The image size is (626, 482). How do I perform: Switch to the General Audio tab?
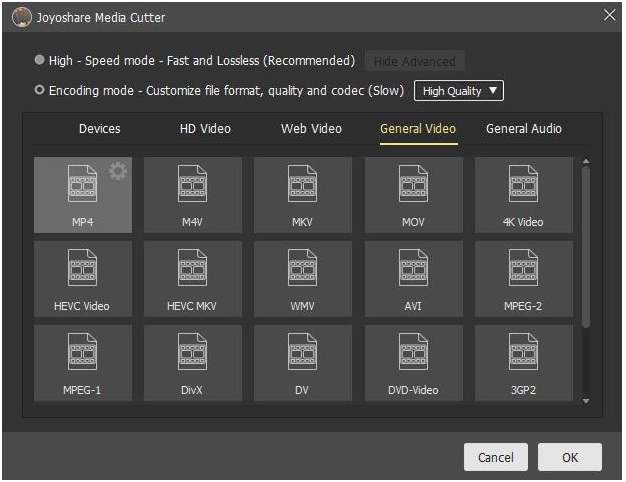pos(524,129)
